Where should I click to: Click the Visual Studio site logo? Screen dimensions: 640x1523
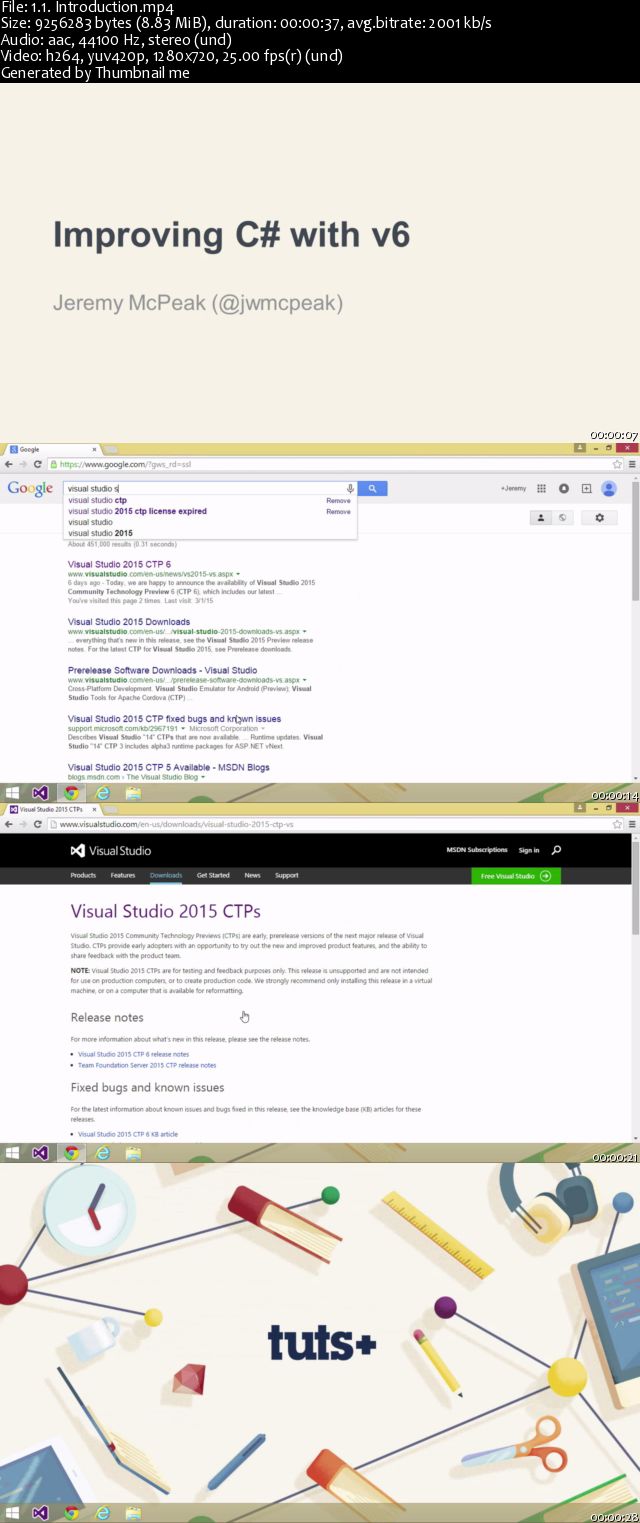click(111, 850)
